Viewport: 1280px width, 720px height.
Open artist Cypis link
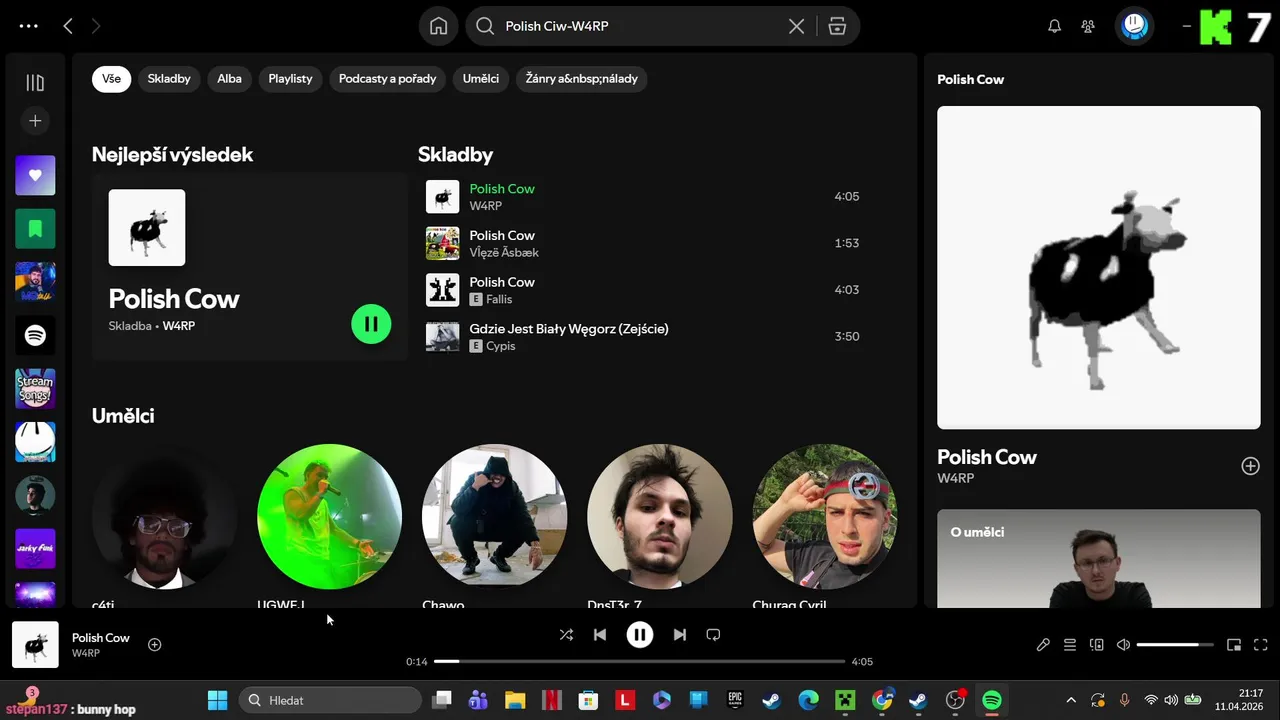(501, 346)
